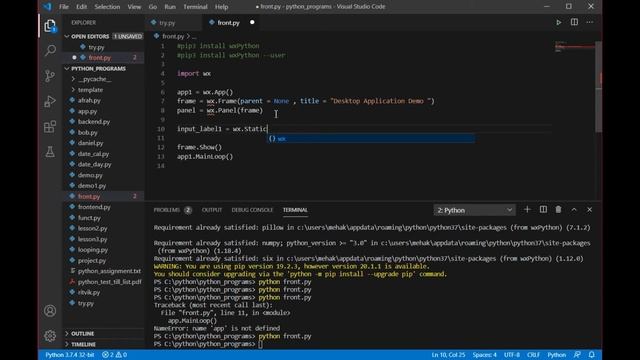640x360 pixels.
Task: Open backend.py in the file explorer
Action: (94, 122)
